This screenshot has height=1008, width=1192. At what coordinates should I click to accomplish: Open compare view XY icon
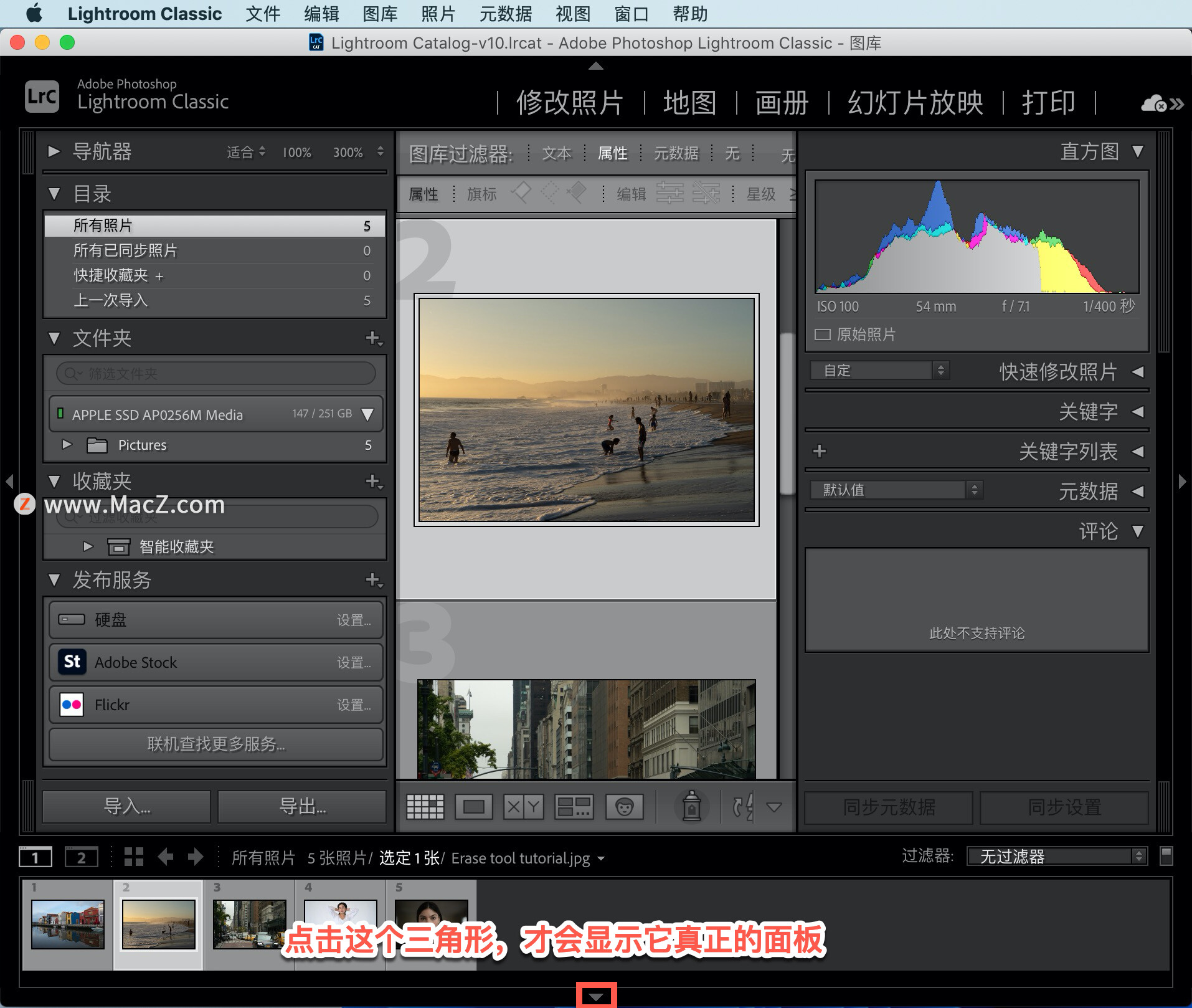tap(524, 807)
